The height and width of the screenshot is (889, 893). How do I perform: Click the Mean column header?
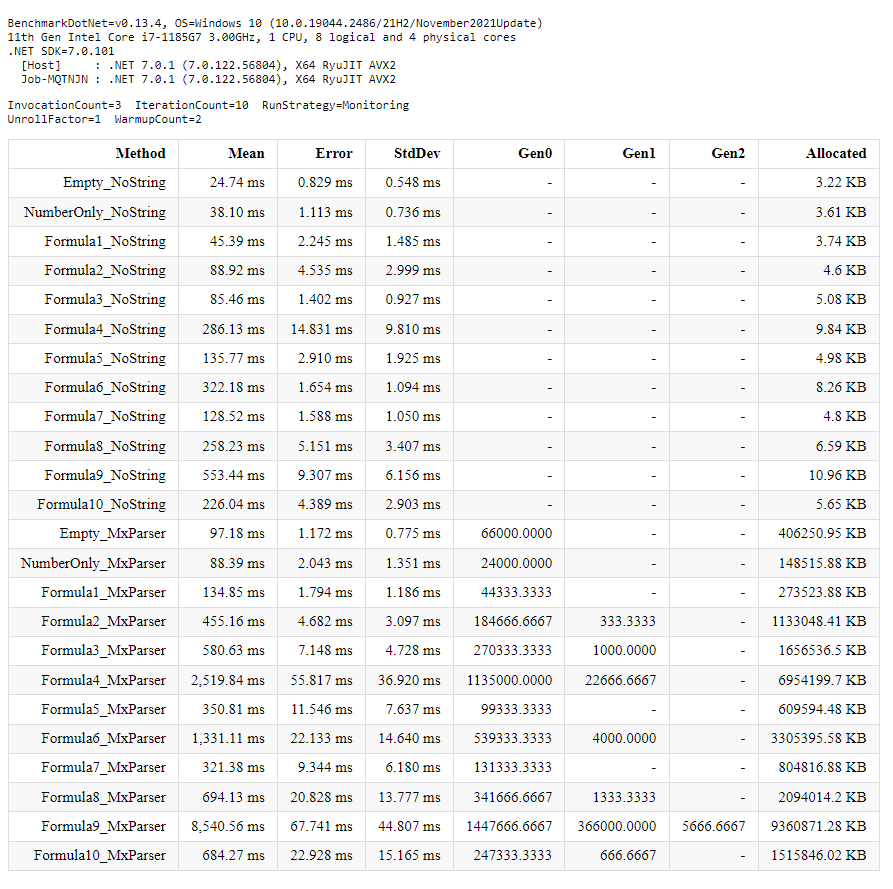[x=246, y=153]
